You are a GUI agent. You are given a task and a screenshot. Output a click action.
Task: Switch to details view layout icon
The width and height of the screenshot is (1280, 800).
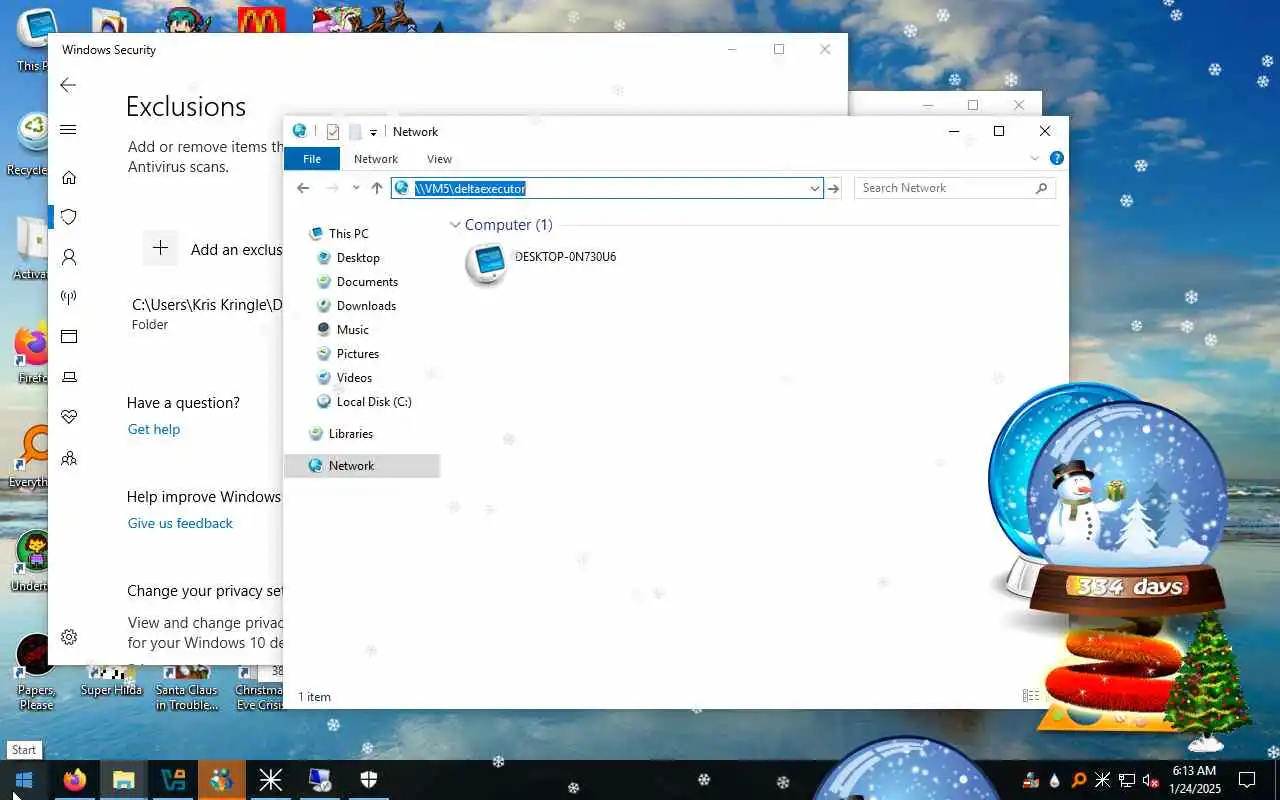(1031, 696)
